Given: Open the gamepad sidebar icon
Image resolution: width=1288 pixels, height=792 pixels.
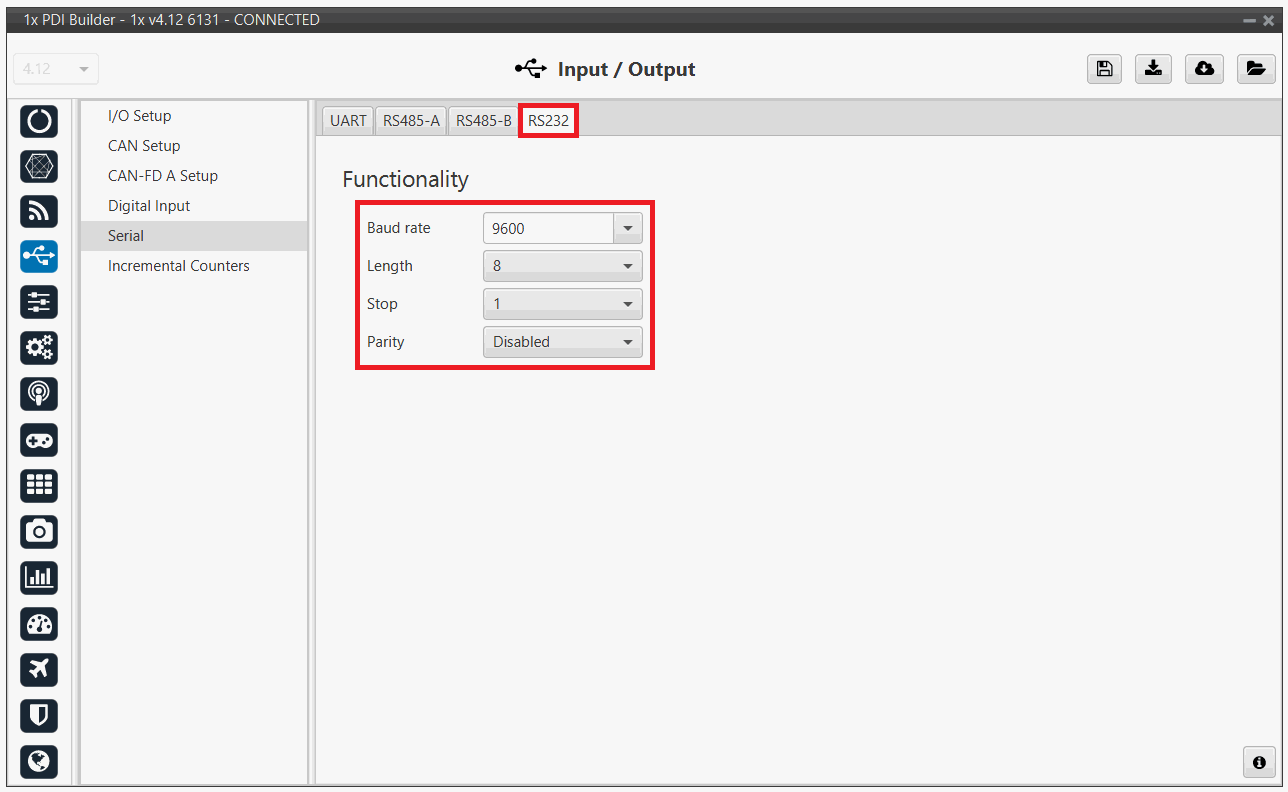Looking at the screenshot, I should pos(39,440).
